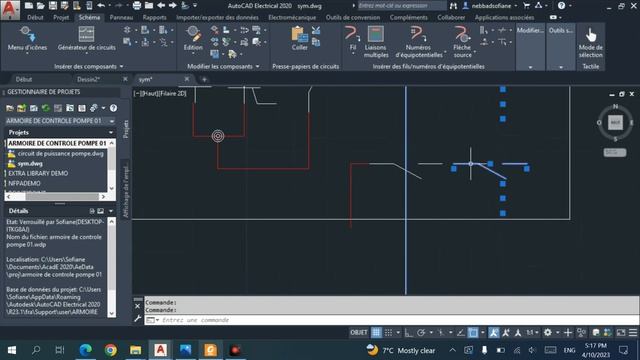Screen dimensions: 640x360
Task: Toggle snap mode dots in status bar
Action: [x=388, y=333]
